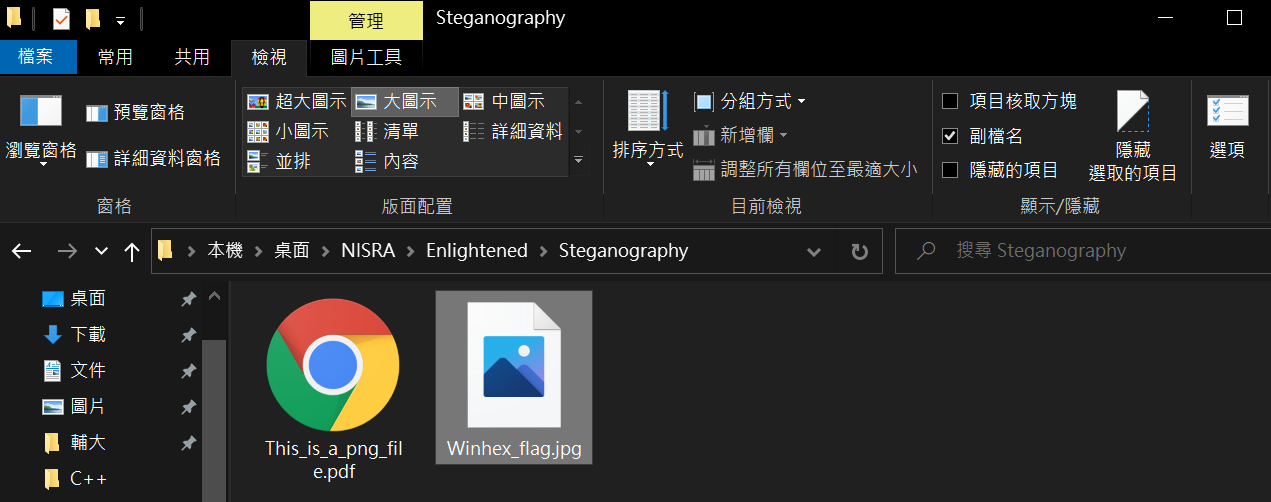The width and height of the screenshot is (1271, 502).
Task: Go up one folder level
Action: [131, 251]
